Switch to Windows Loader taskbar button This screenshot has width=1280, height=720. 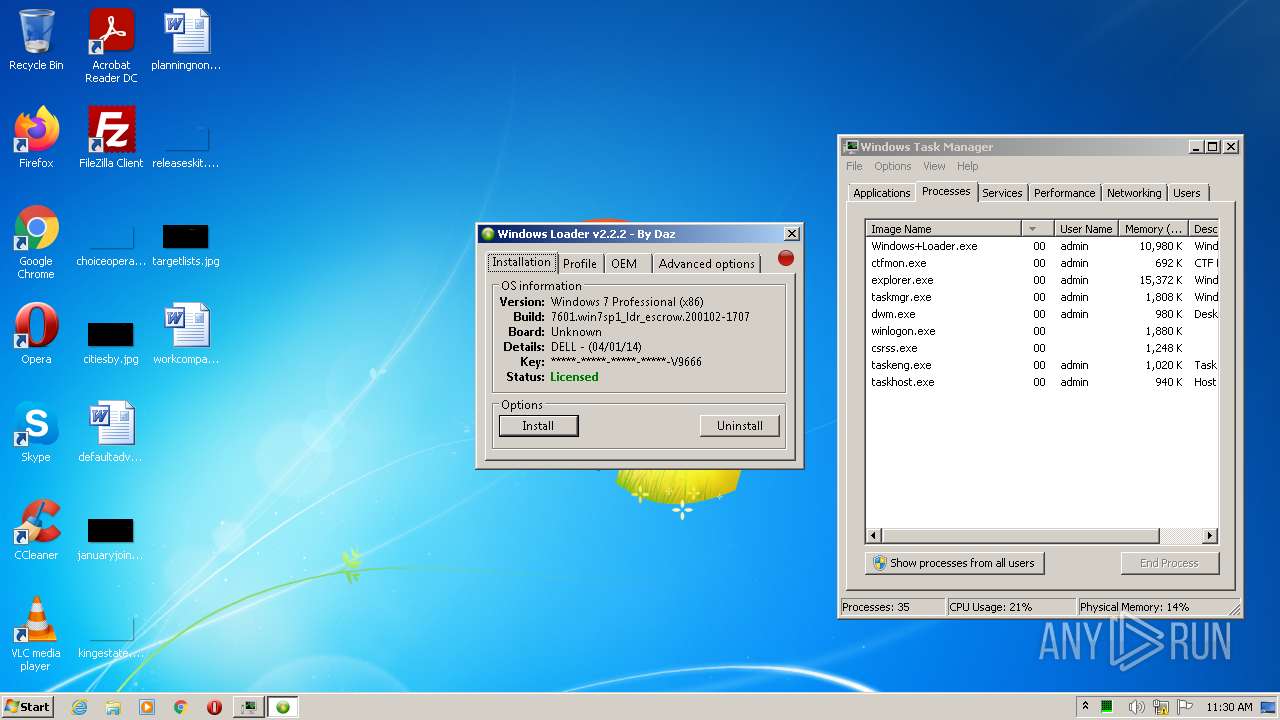[283, 707]
